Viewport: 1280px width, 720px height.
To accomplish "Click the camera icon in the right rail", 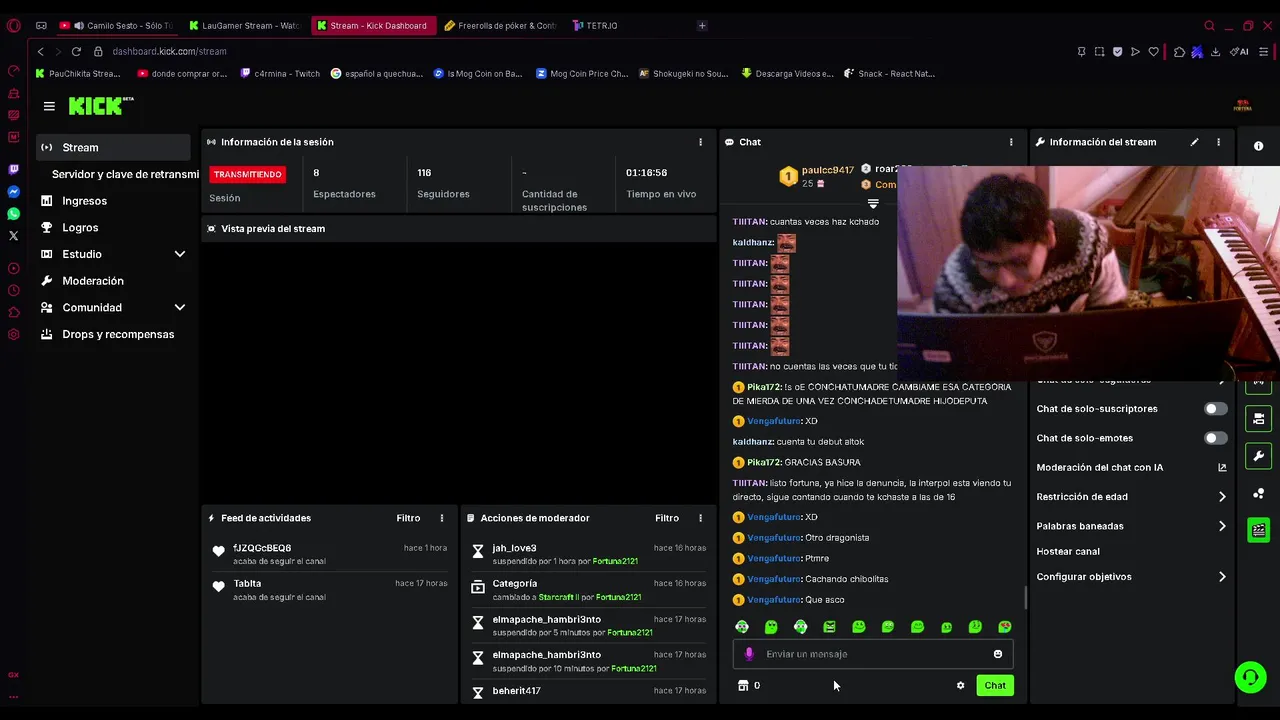I will pyautogui.click(x=1258, y=418).
